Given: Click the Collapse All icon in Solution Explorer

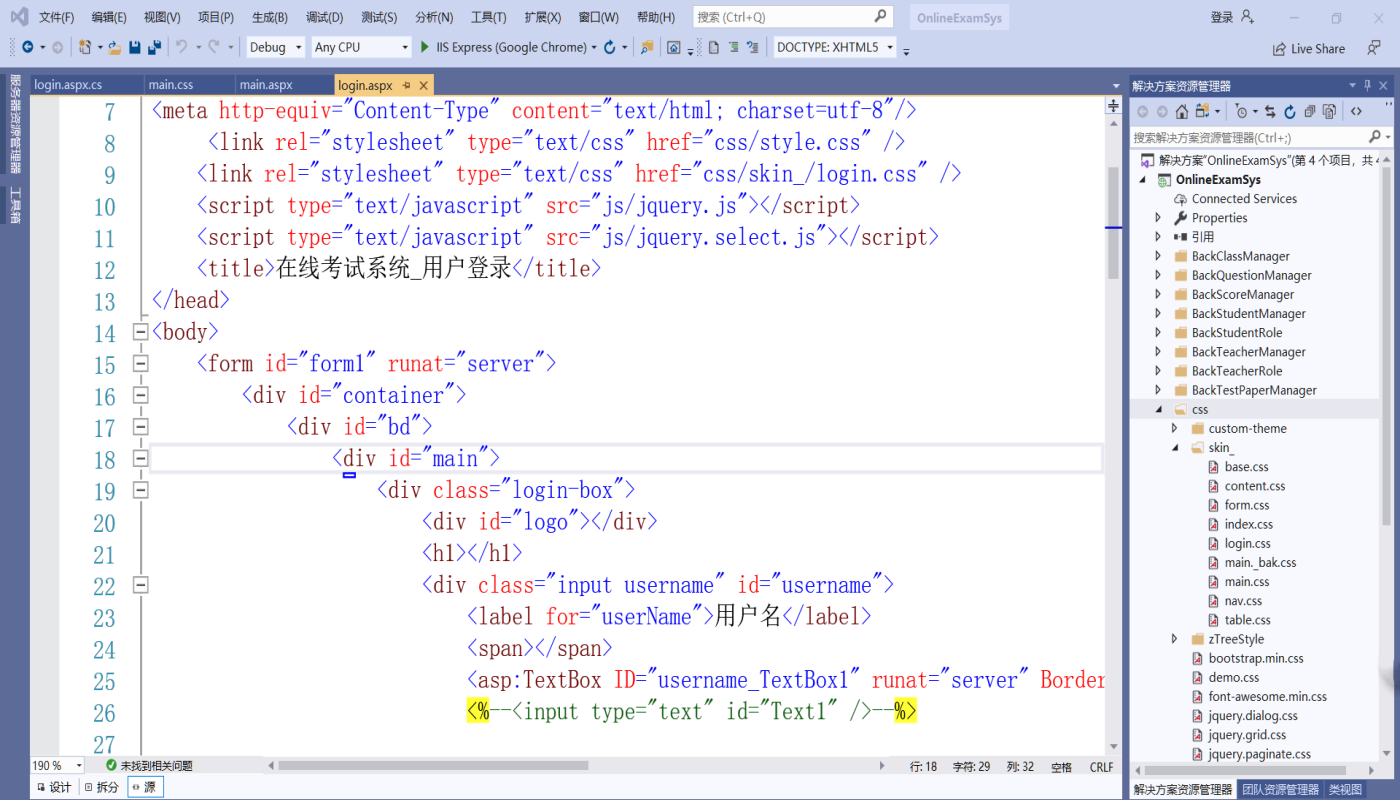Looking at the screenshot, I should click(1309, 111).
